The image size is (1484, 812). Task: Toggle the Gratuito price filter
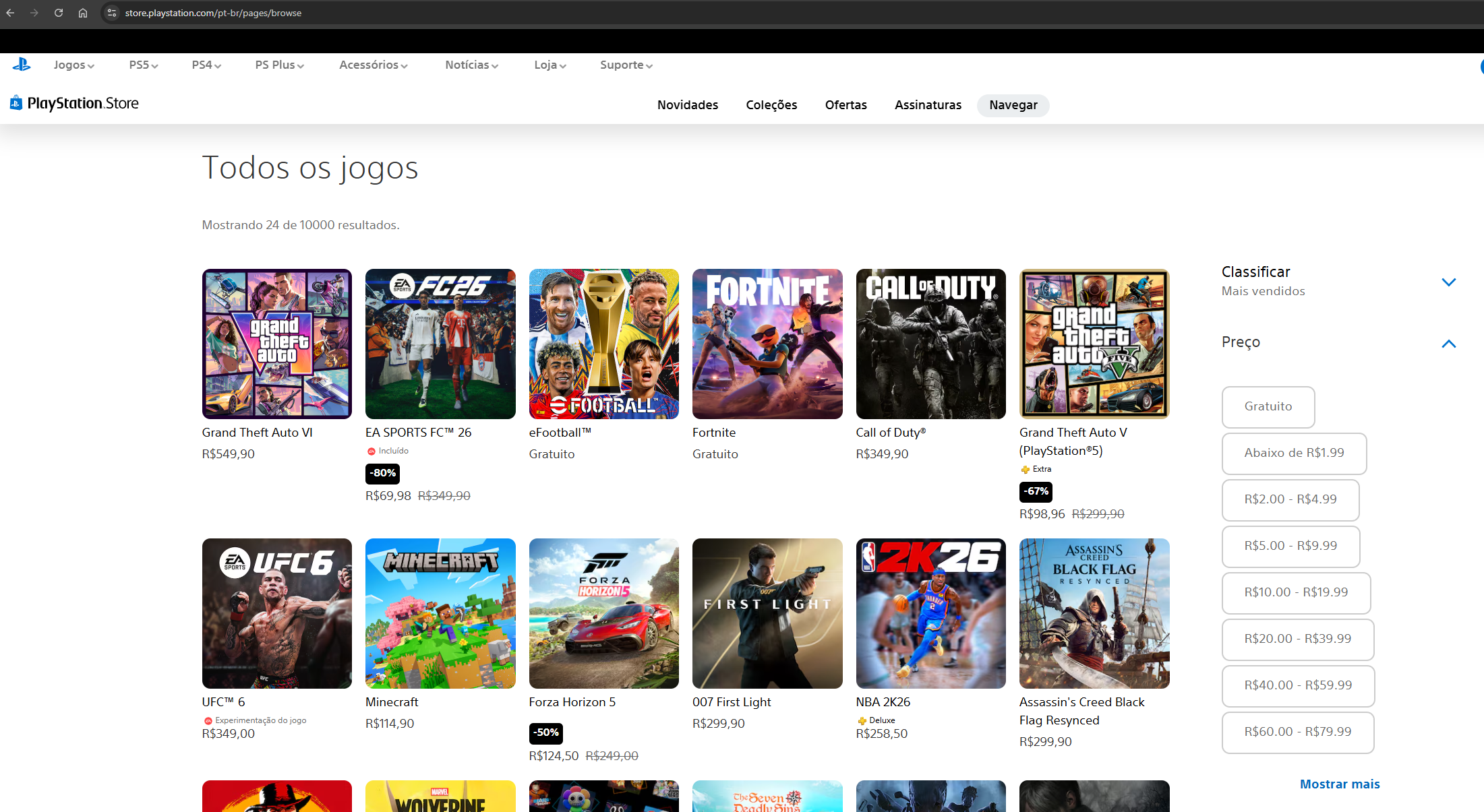tap(1268, 406)
